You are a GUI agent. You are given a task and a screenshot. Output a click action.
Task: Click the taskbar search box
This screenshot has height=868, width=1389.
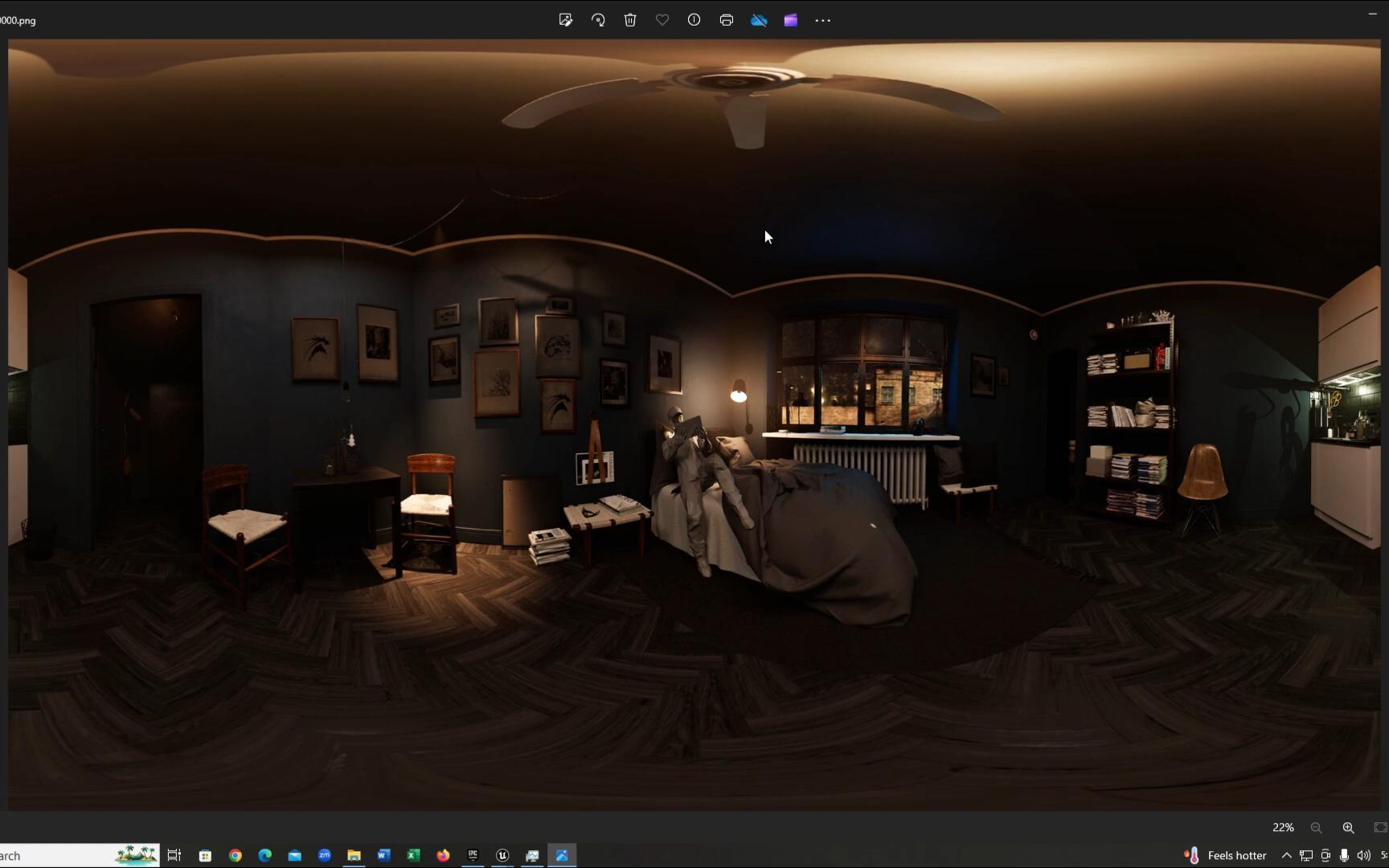(x=79, y=855)
